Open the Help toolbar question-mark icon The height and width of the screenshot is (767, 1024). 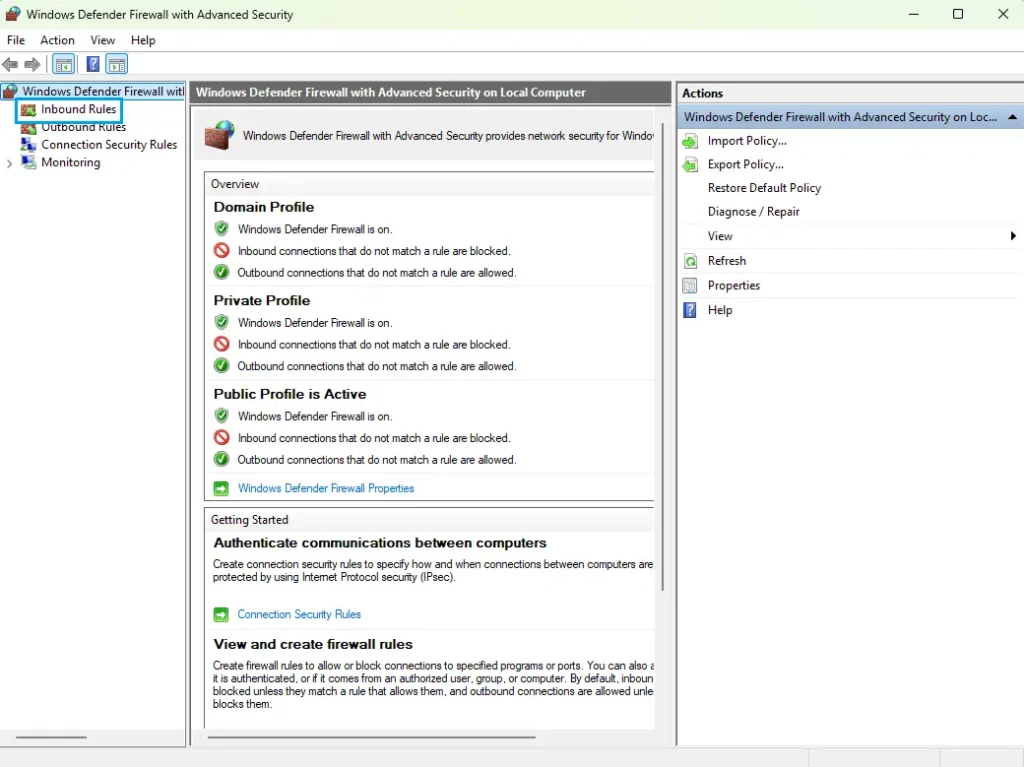point(93,64)
